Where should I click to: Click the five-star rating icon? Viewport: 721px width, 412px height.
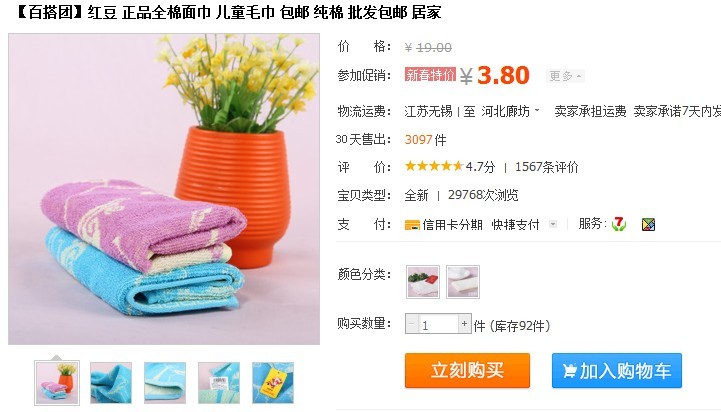tap(434, 166)
